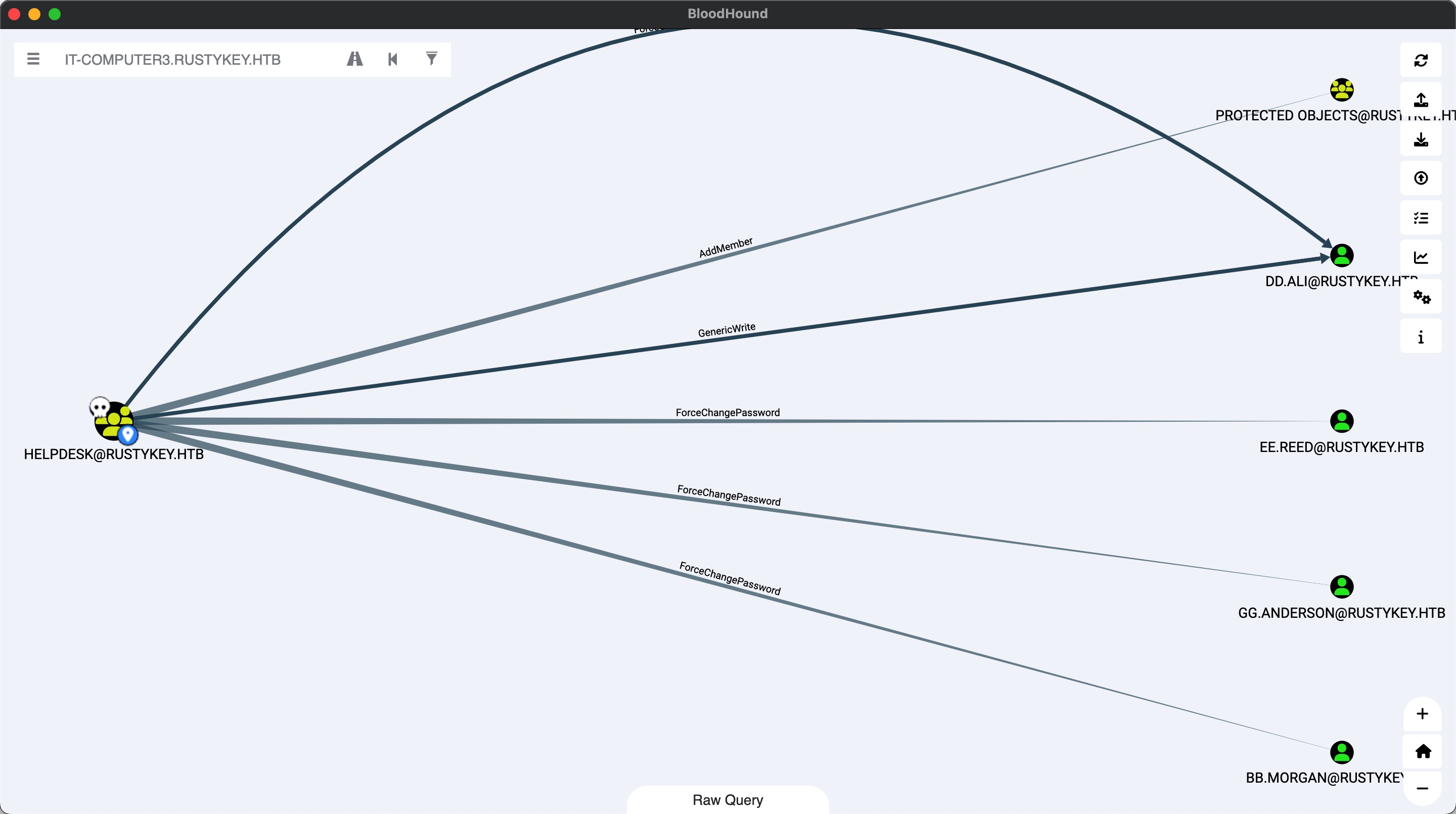Click the upload data arrow-circle icon
The height and width of the screenshot is (814, 1456).
(x=1421, y=178)
